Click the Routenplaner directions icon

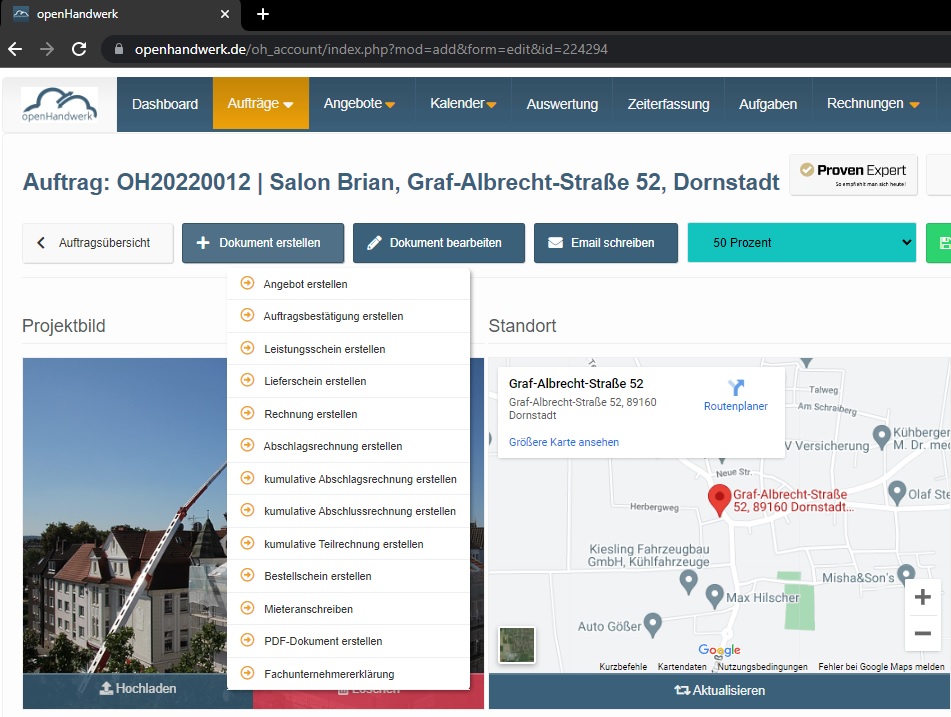tap(736, 388)
